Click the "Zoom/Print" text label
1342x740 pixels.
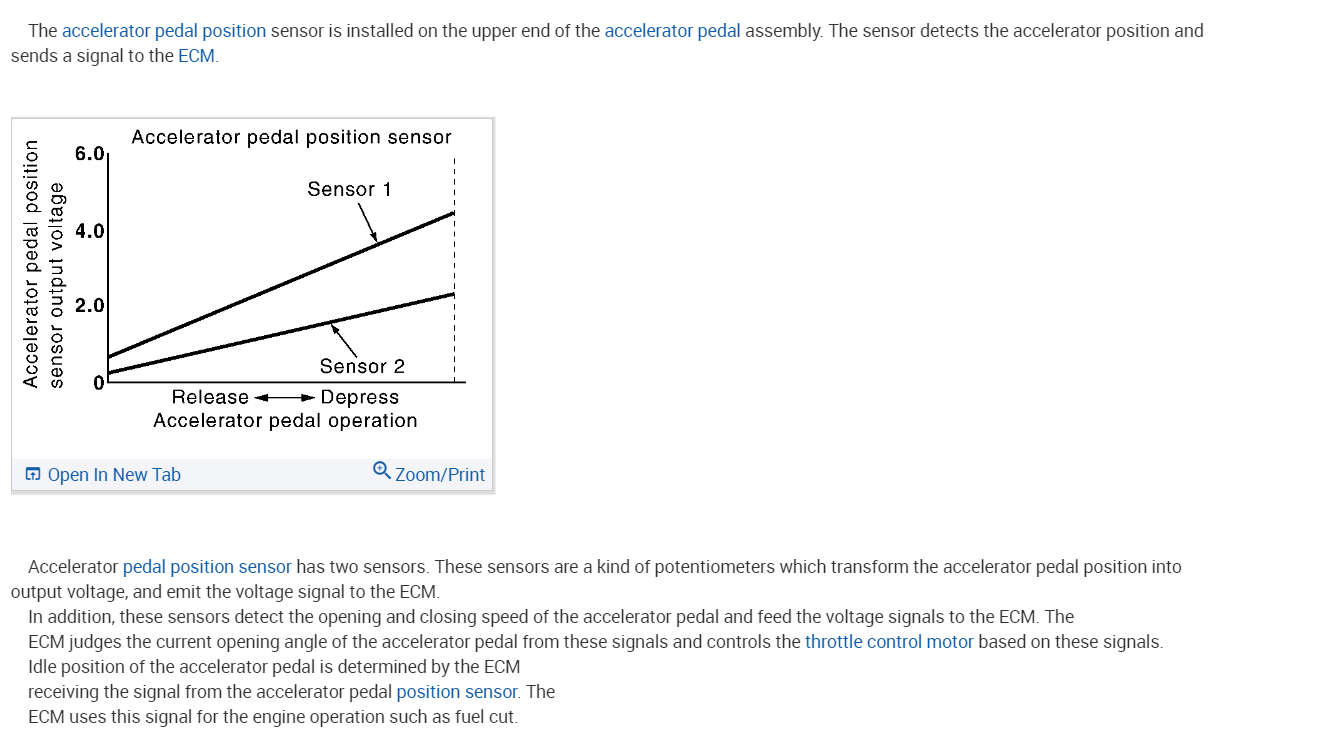point(440,475)
